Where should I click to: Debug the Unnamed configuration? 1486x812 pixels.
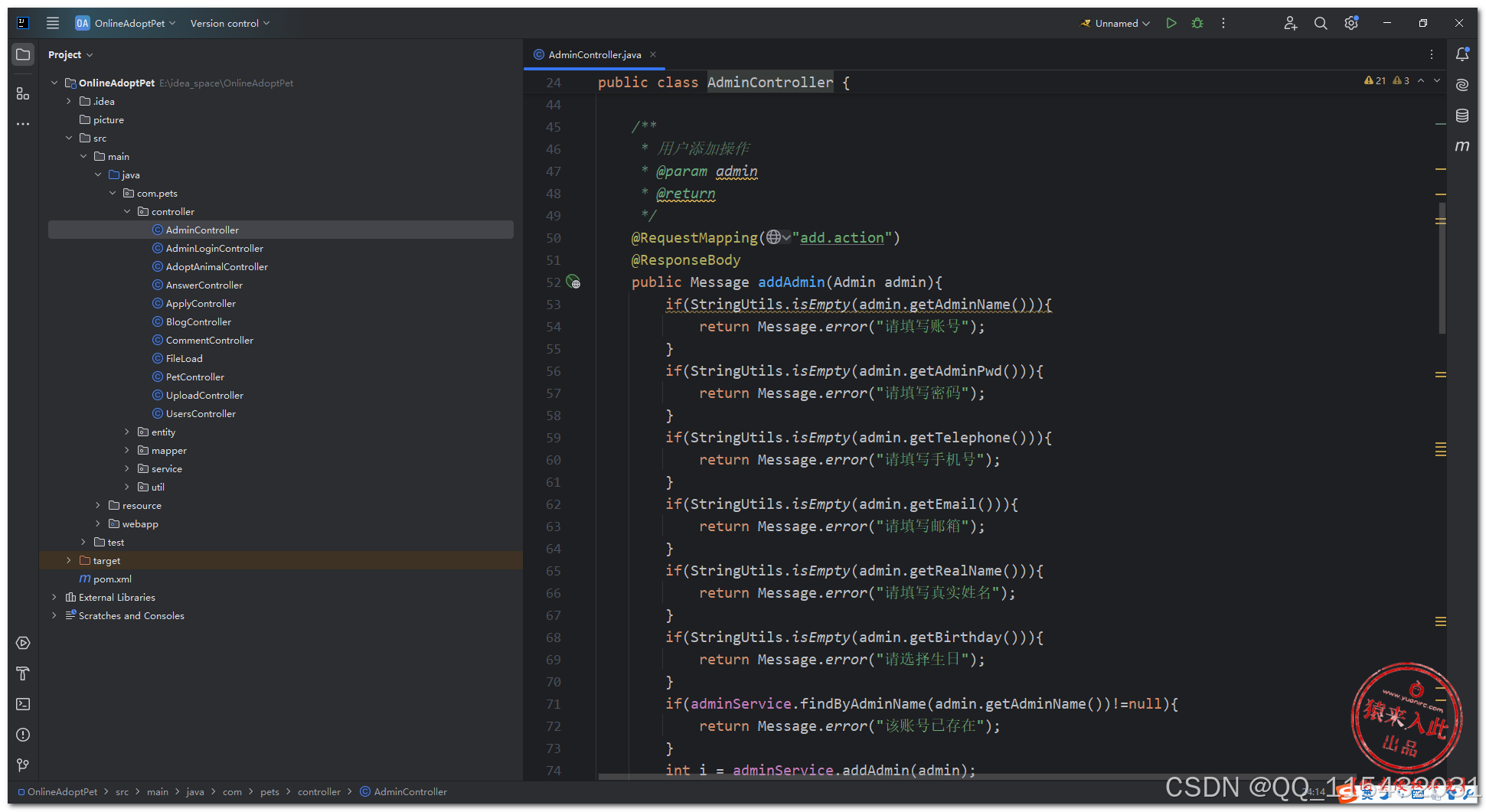(1197, 23)
